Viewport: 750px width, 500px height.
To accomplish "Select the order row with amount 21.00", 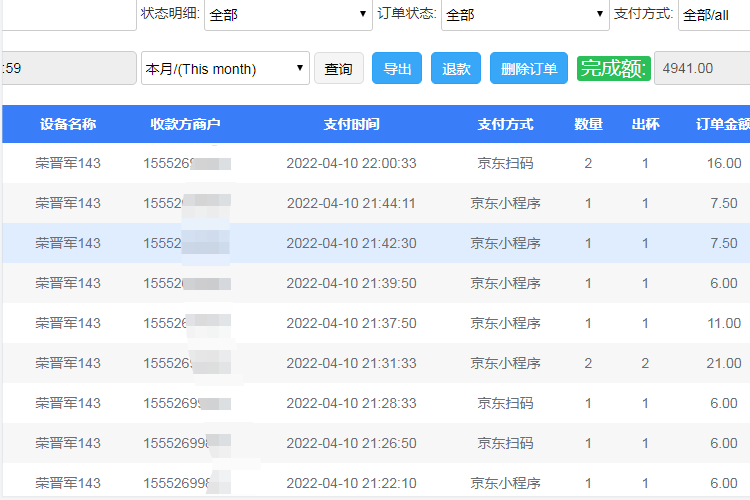I will point(351,363).
